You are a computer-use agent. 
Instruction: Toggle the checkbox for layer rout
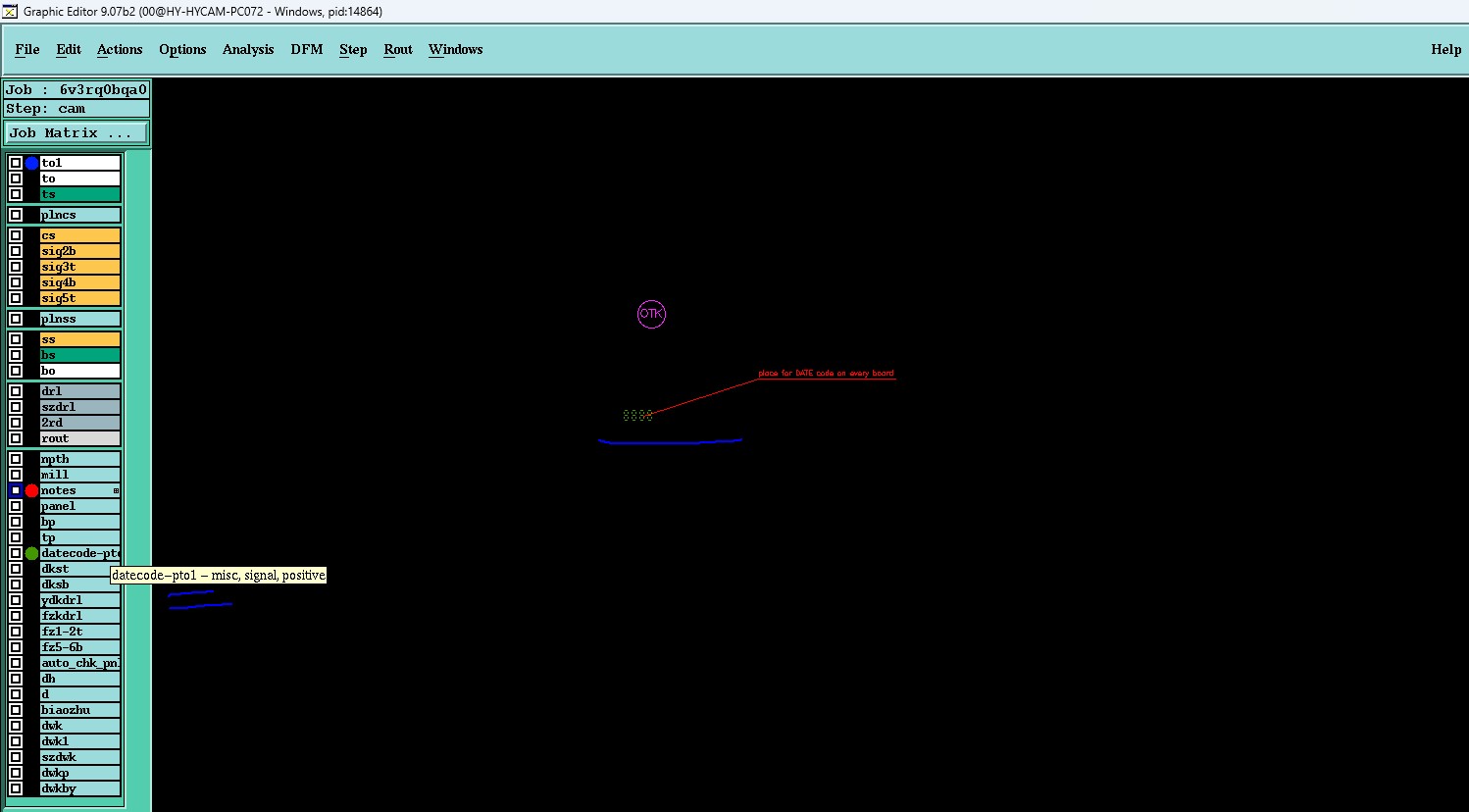(x=16, y=438)
